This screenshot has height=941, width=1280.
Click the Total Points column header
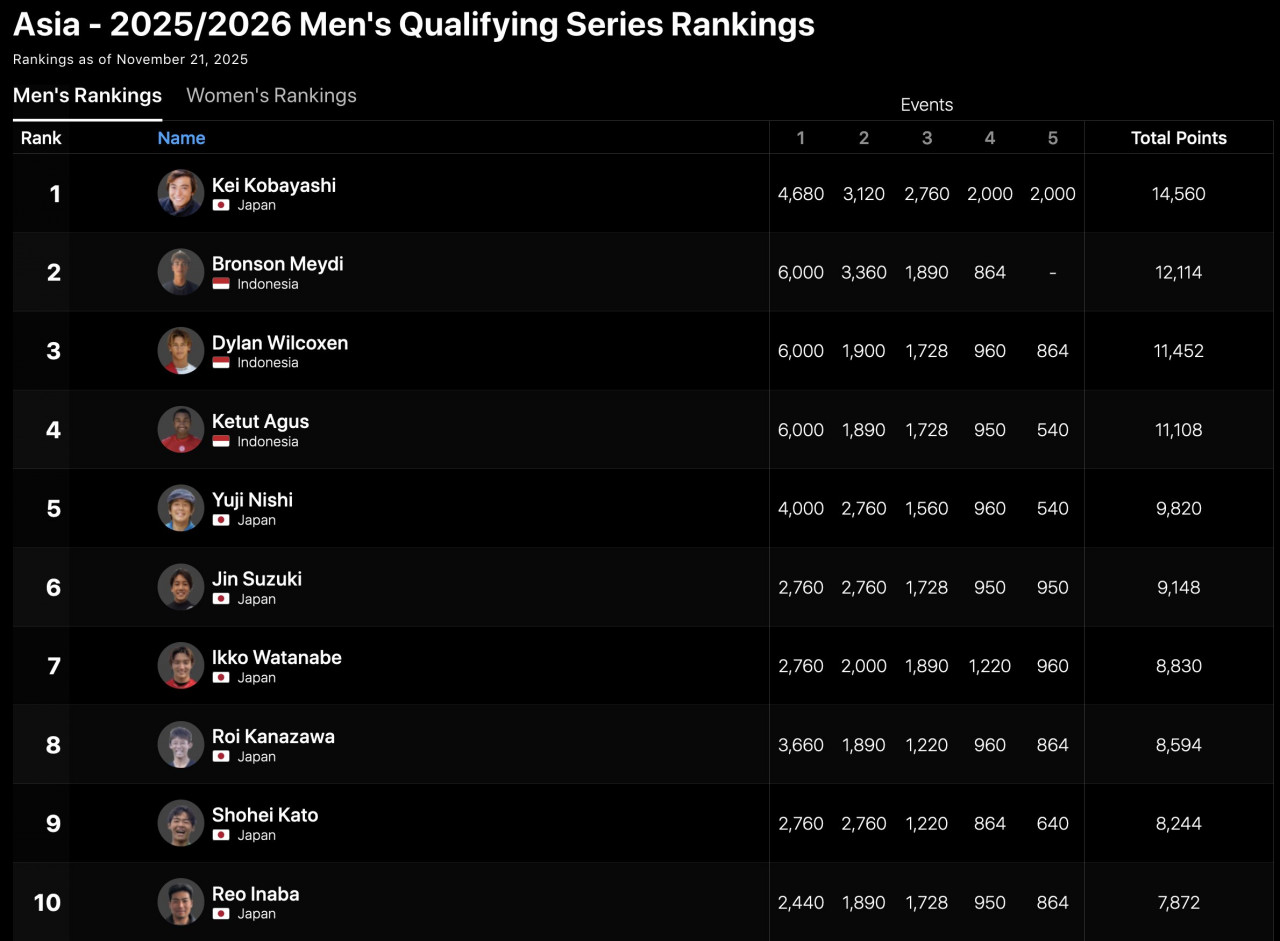[1178, 138]
